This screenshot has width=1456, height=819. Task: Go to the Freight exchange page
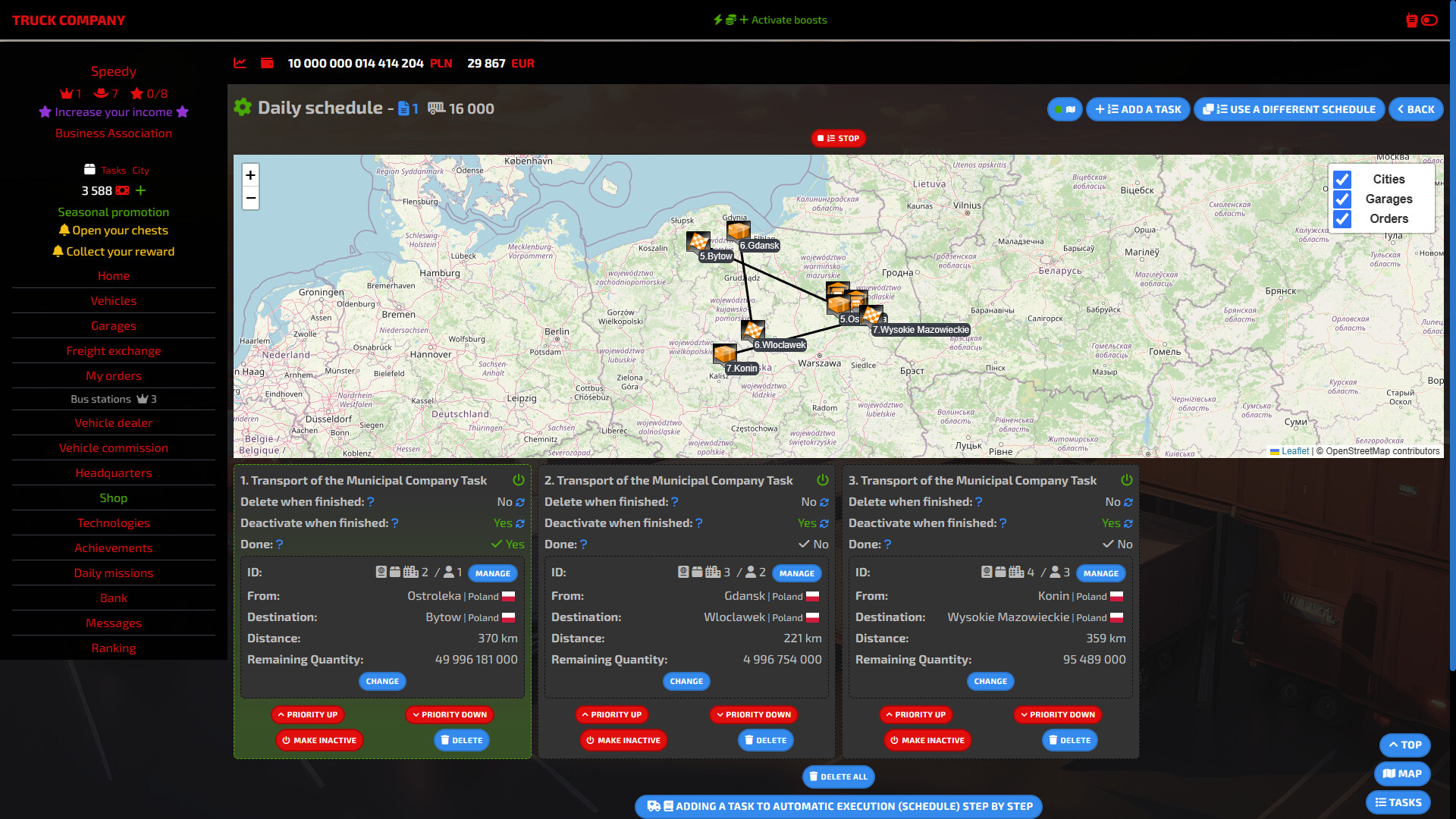[x=114, y=350]
